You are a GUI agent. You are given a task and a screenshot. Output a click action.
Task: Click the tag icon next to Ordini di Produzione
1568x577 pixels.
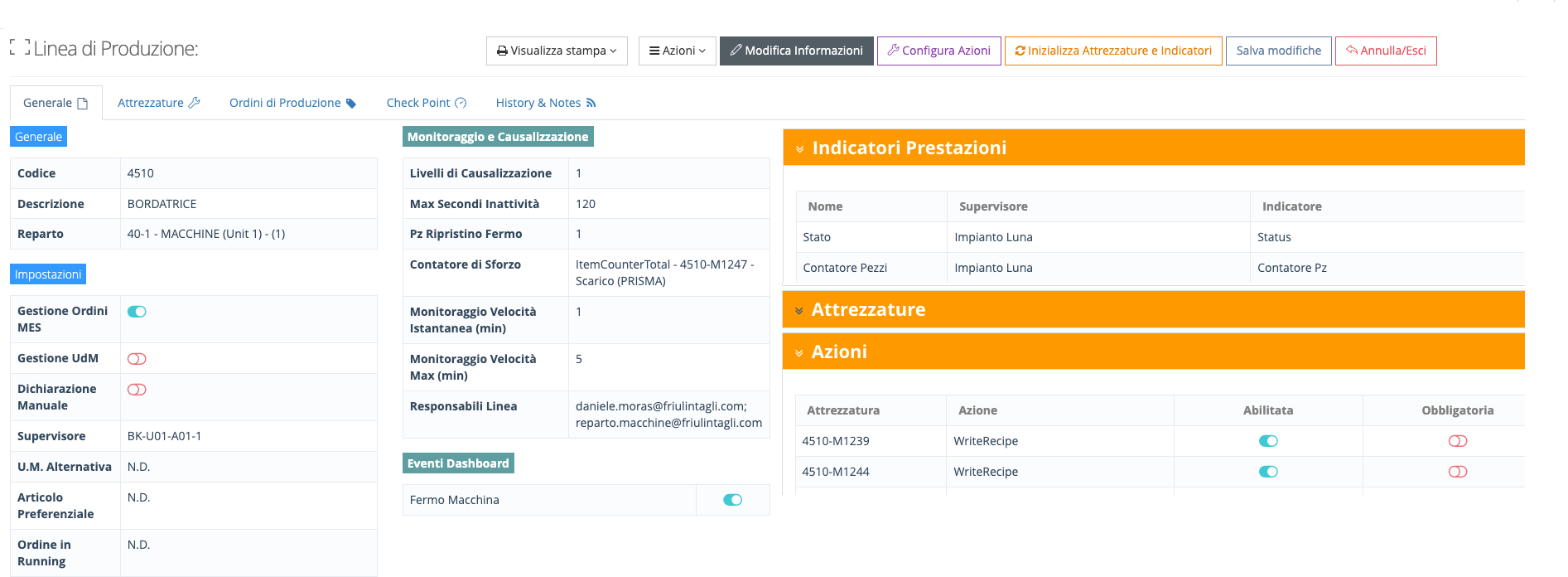tap(351, 104)
